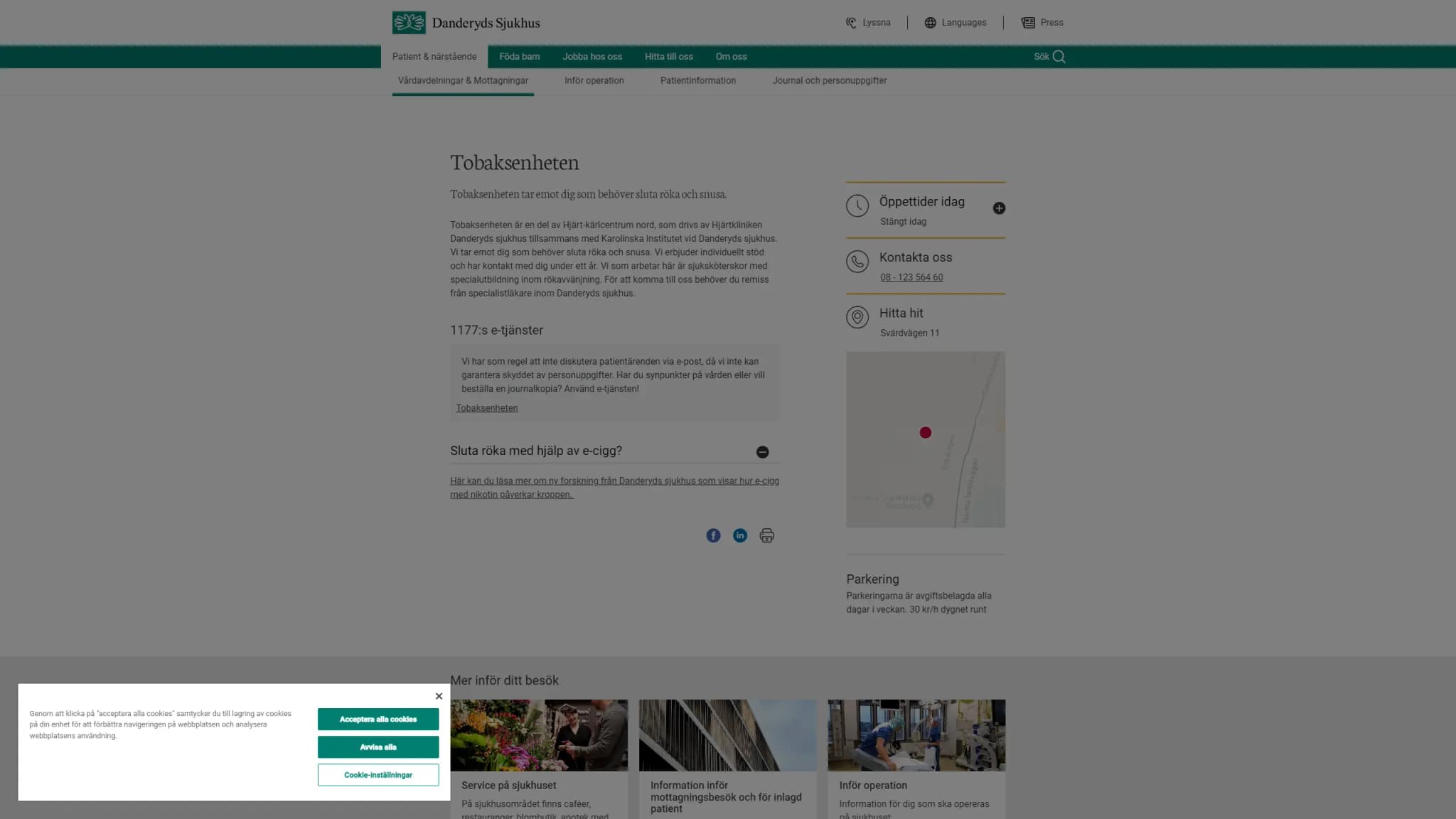Open 'Information inför mottagningsbesök' card image
The width and height of the screenshot is (1456, 819).
point(727,735)
